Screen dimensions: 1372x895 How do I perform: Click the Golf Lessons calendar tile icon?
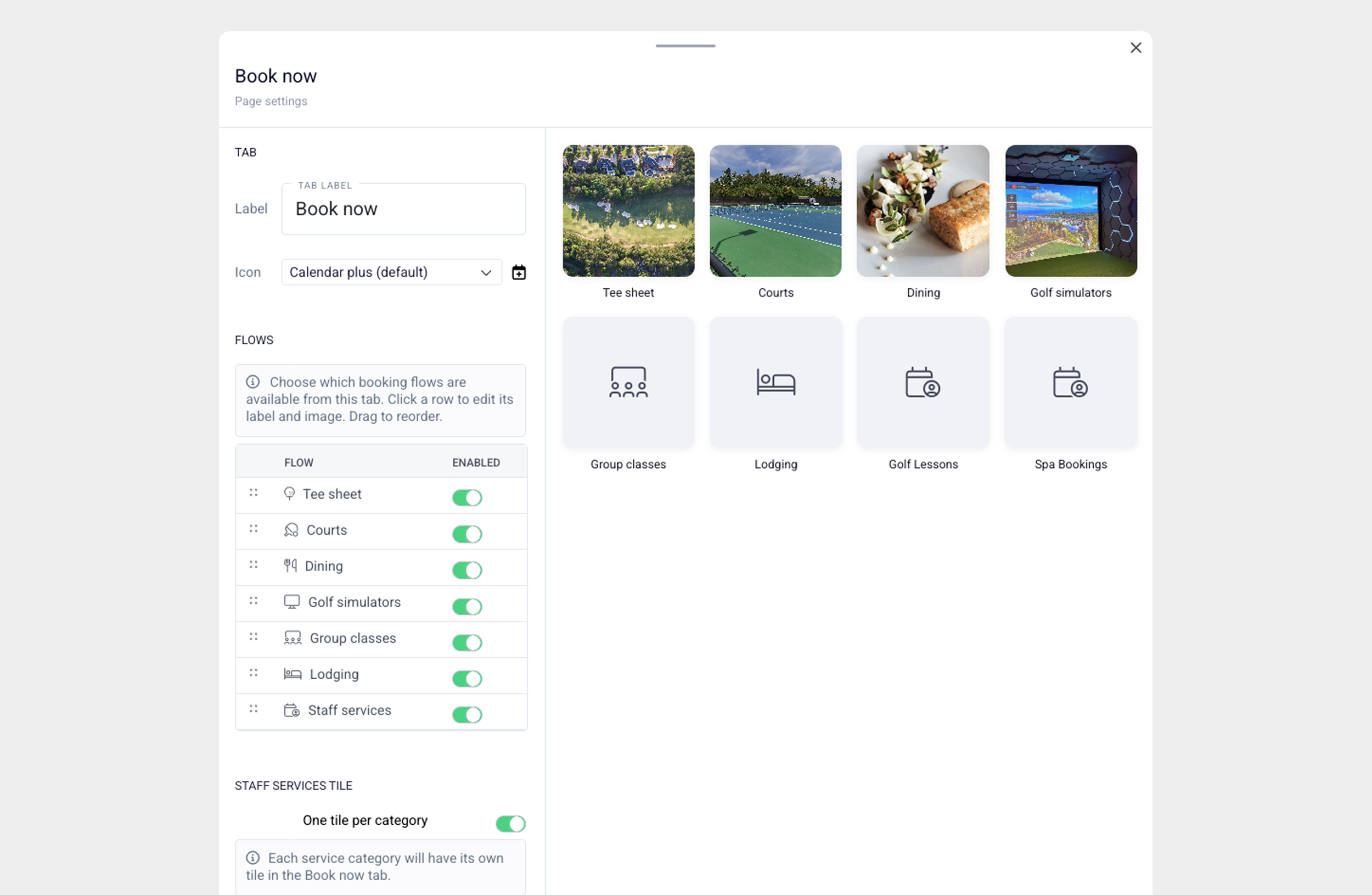923,382
